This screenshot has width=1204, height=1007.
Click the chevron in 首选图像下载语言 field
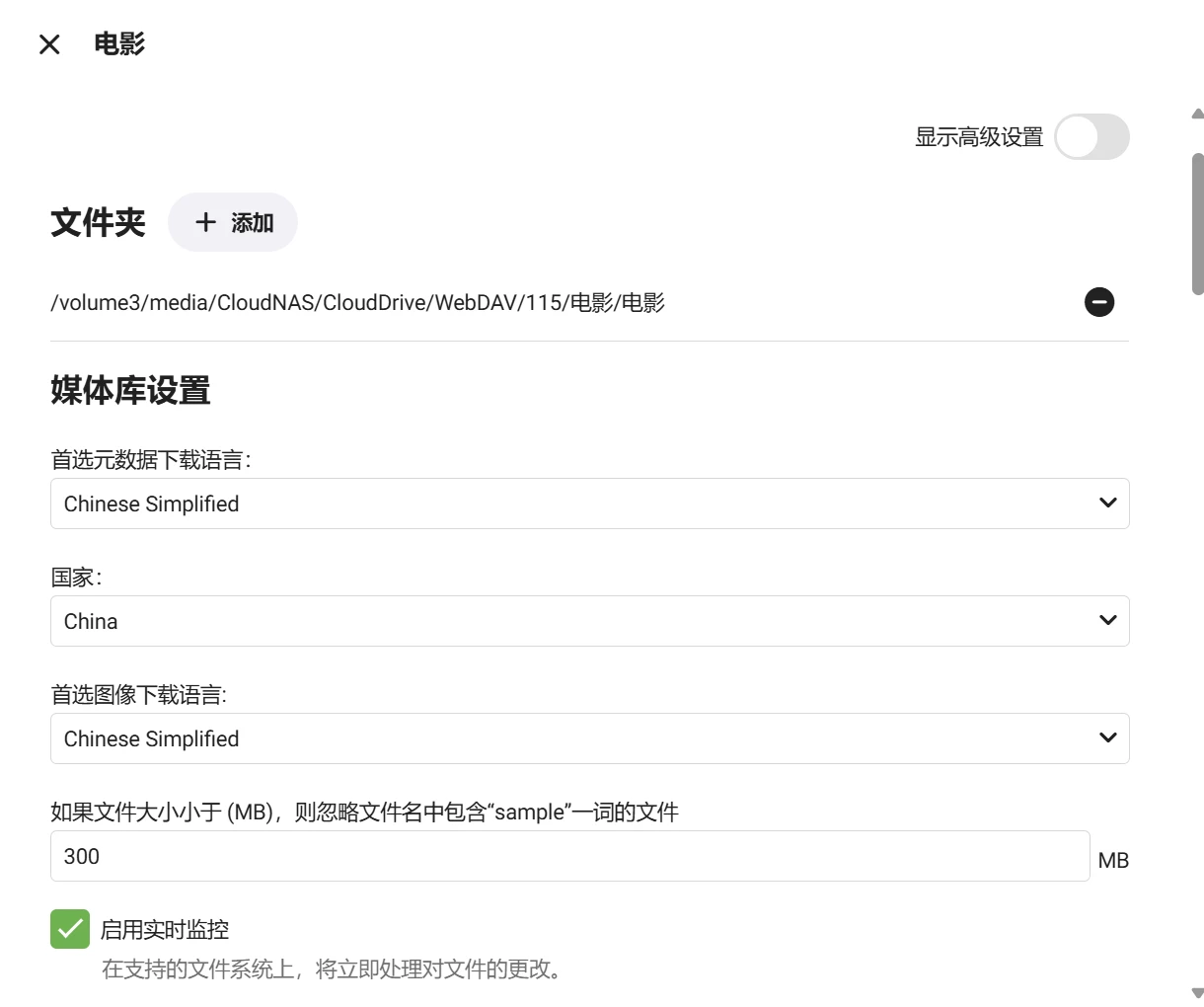1107,738
